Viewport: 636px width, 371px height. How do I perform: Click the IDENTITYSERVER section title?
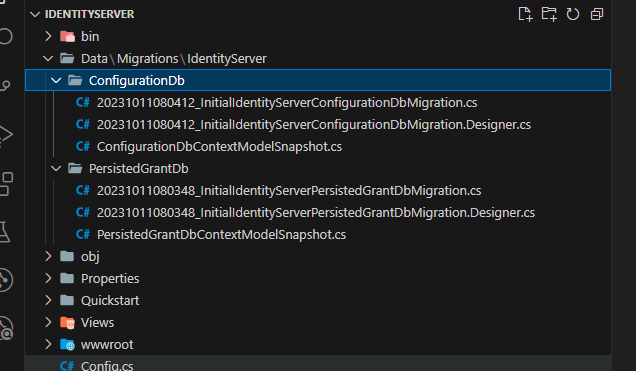(x=90, y=15)
